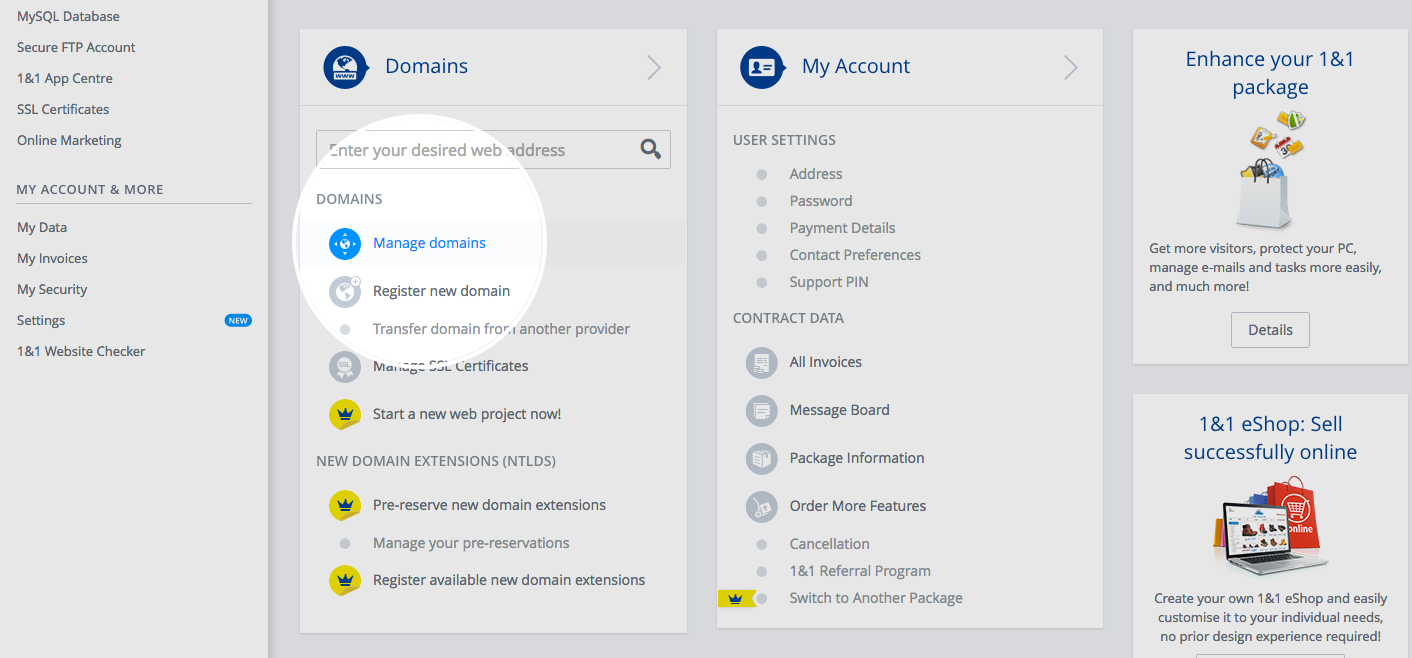This screenshot has height=658, width=1412.
Task: Click the Package Information box icon
Action: coord(761,458)
